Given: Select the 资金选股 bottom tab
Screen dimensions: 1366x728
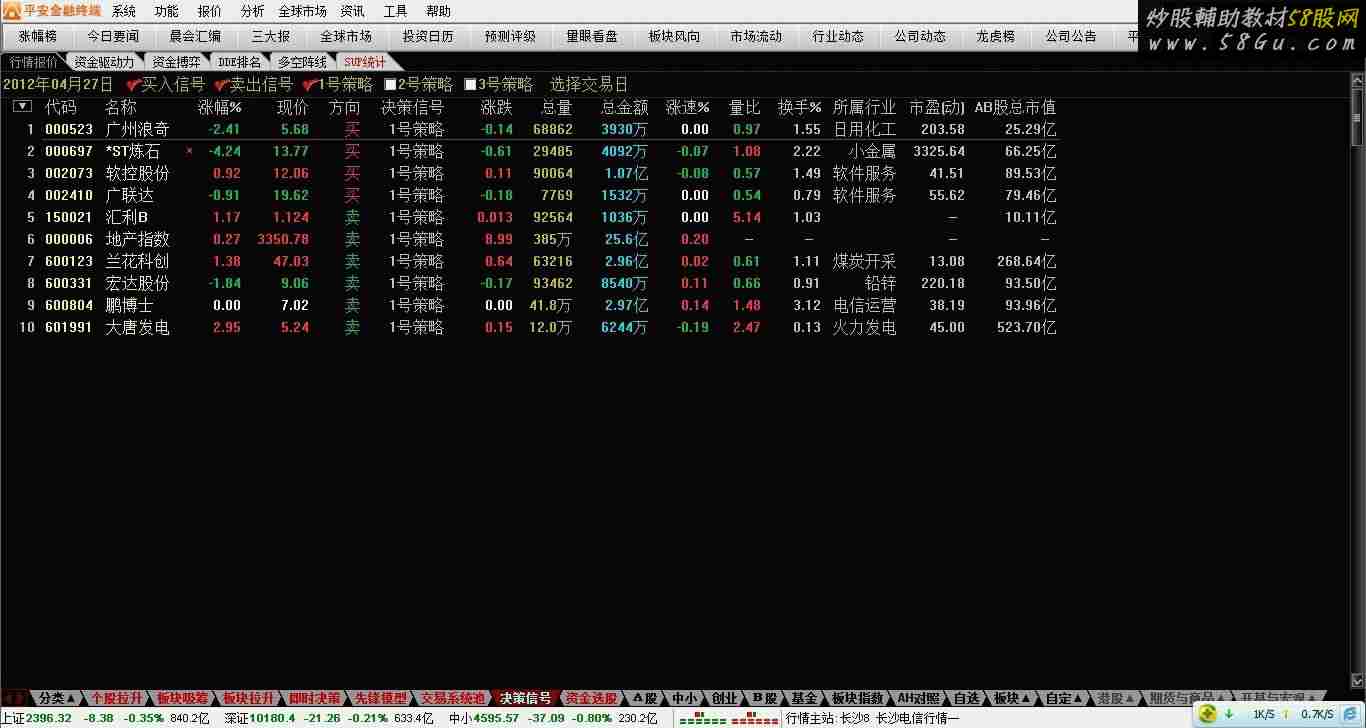Looking at the screenshot, I should point(591,698).
